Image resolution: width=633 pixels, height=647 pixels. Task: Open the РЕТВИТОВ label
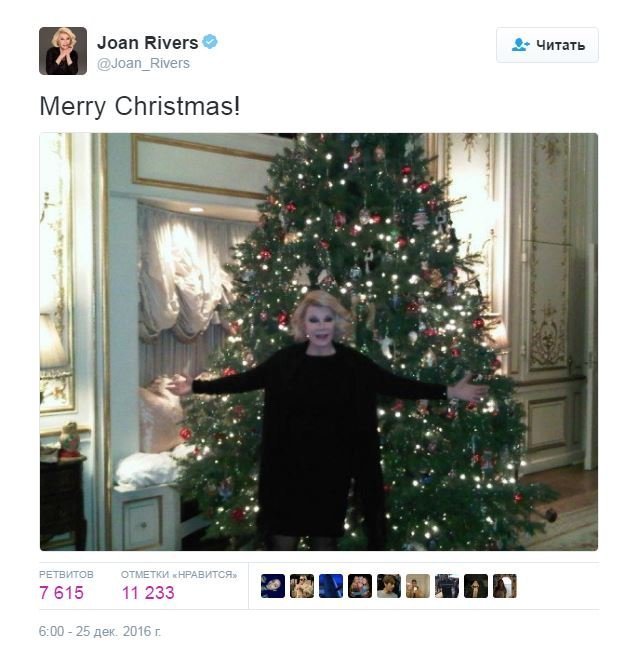(66, 574)
